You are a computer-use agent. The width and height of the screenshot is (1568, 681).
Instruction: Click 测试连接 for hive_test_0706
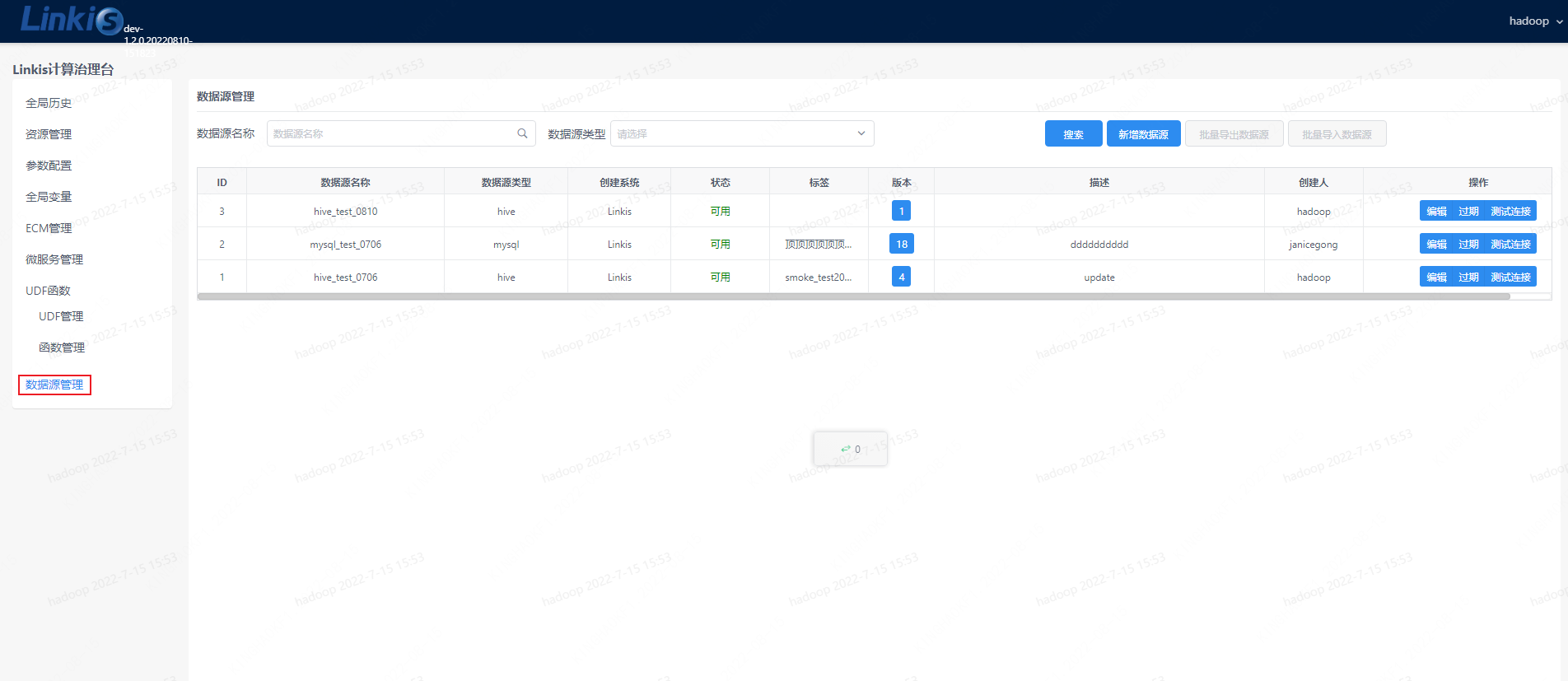[1510, 278]
